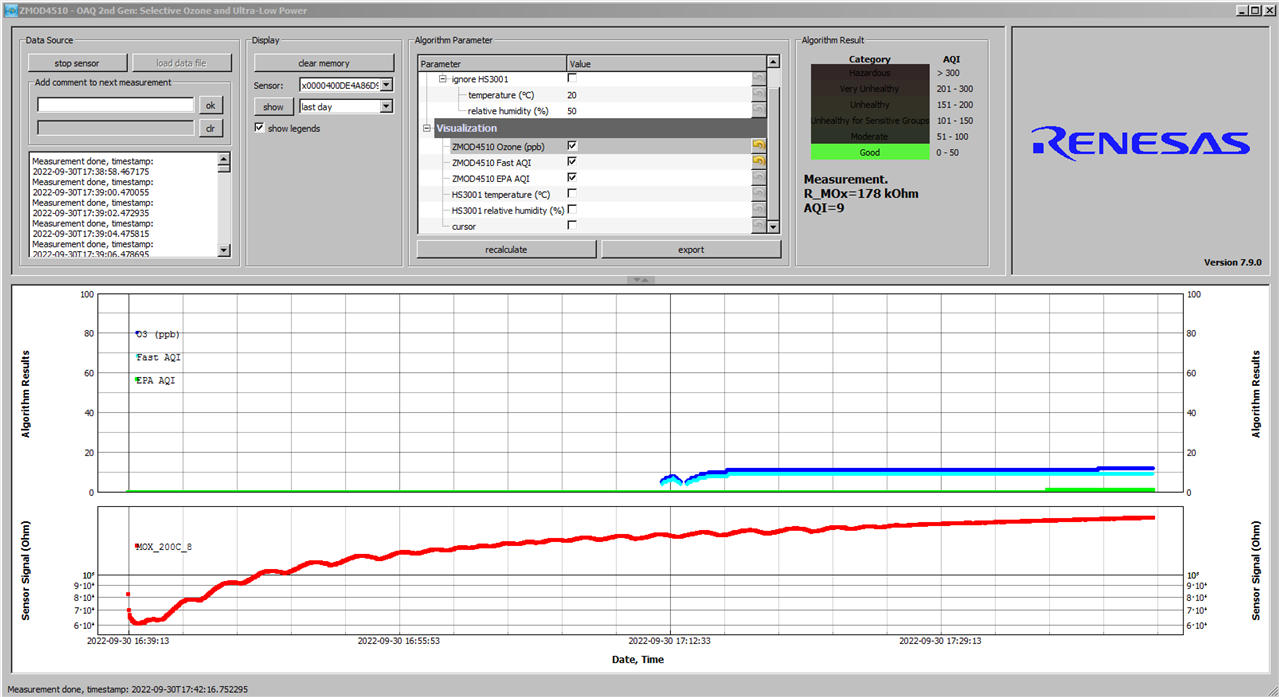The height and width of the screenshot is (697, 1279).
Task: Click the show button
Action: pyautogui.click(x=273, y=107)
